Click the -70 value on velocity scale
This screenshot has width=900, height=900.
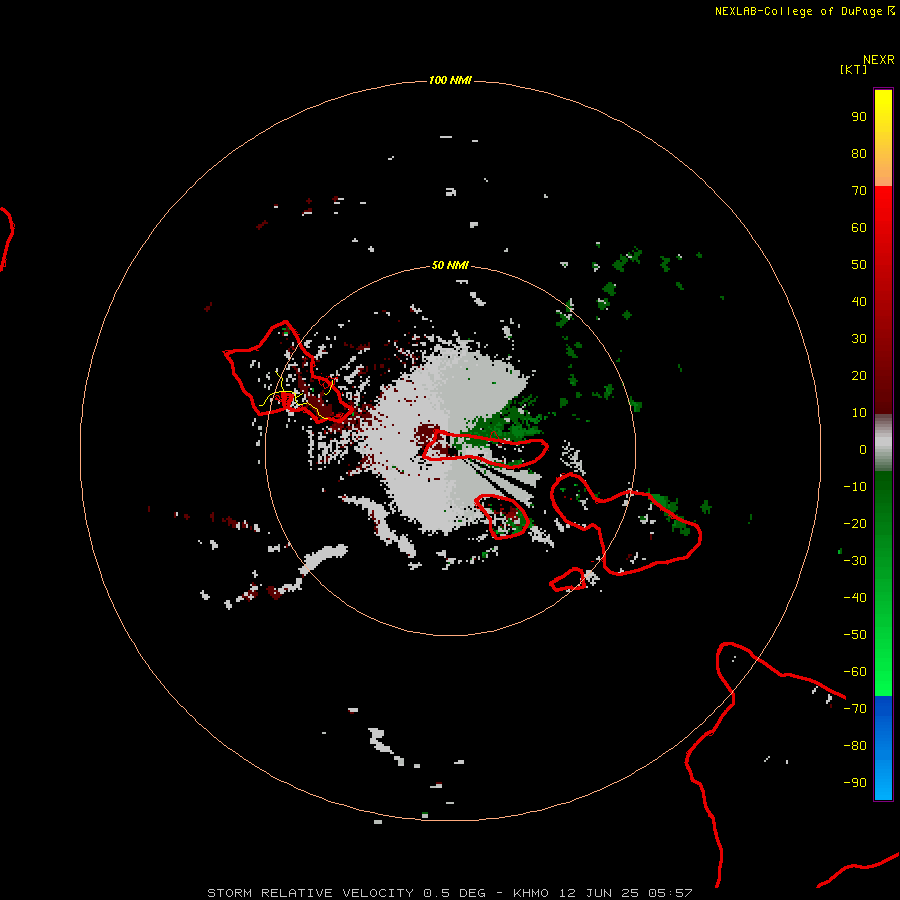tap(855, 709)
